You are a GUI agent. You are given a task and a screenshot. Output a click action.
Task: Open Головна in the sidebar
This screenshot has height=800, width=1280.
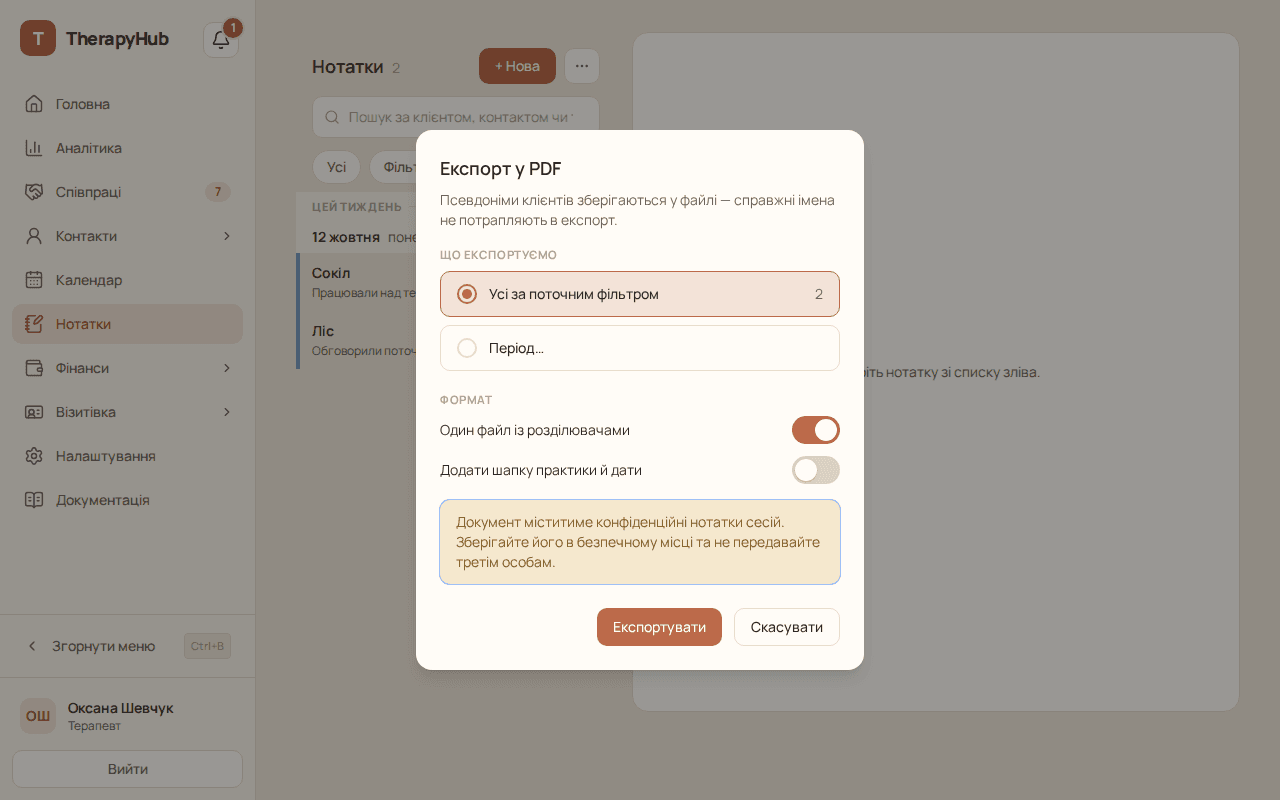(128, 104)
